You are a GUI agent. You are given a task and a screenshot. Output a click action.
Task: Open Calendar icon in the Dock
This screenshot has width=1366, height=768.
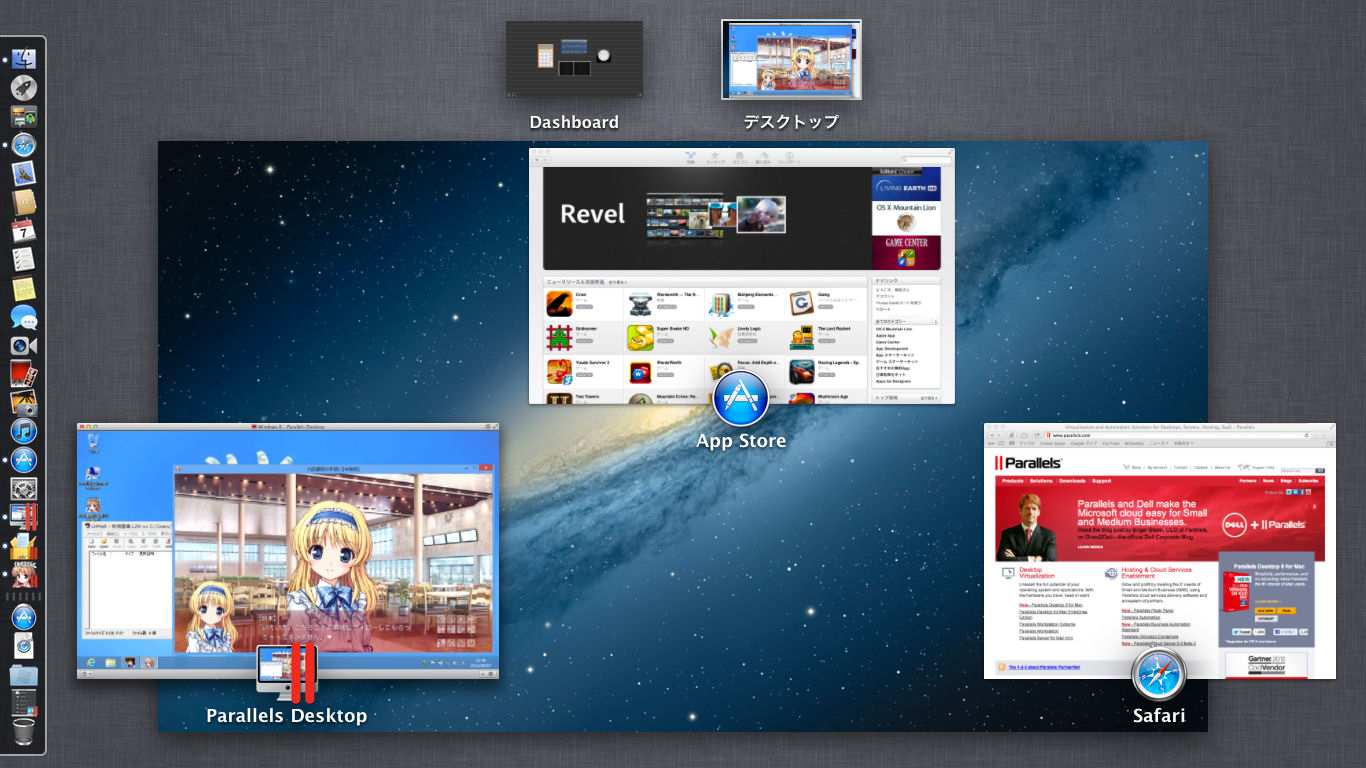24,231
